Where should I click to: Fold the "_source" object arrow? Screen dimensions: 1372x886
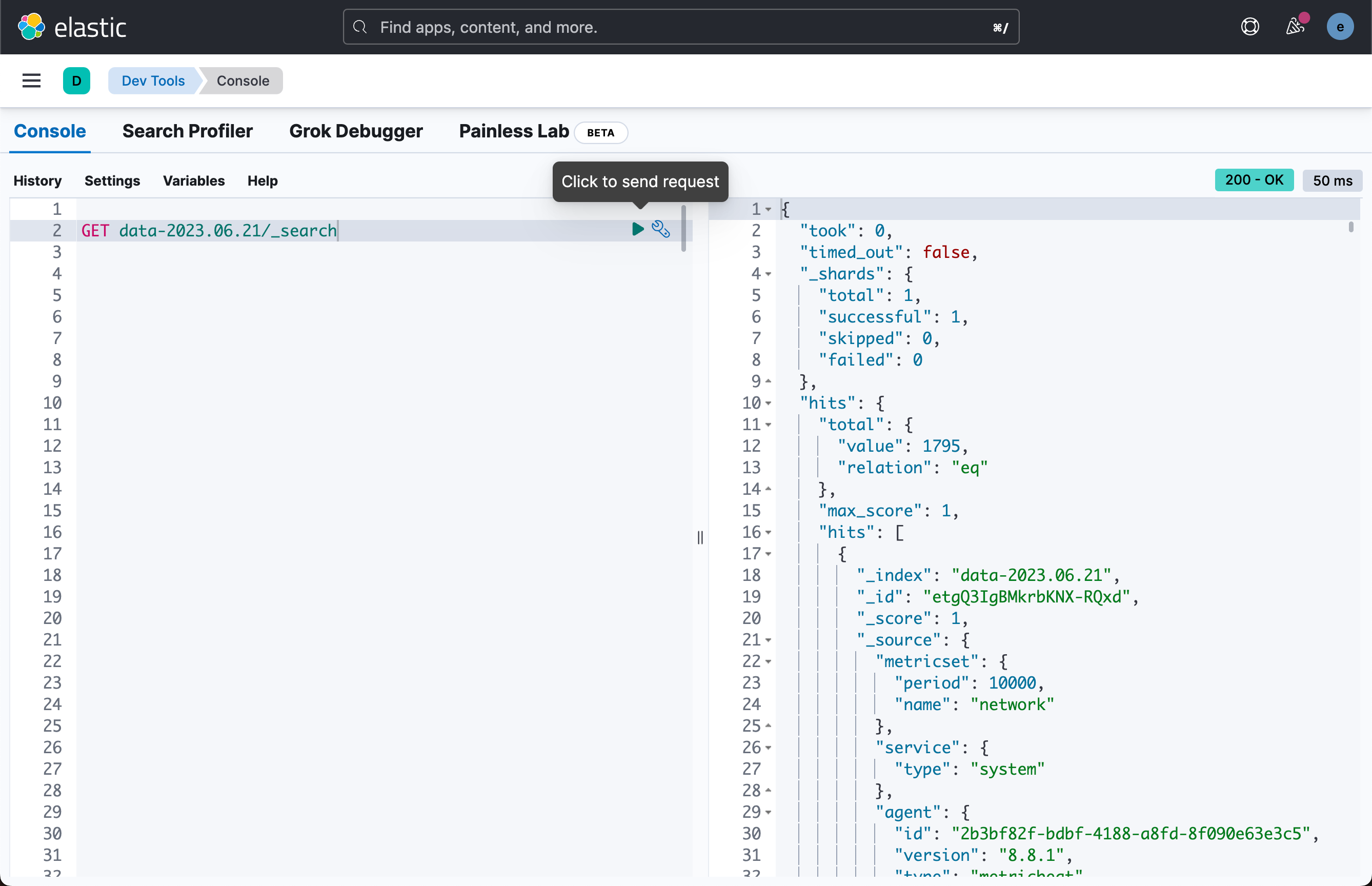point(769,640)
